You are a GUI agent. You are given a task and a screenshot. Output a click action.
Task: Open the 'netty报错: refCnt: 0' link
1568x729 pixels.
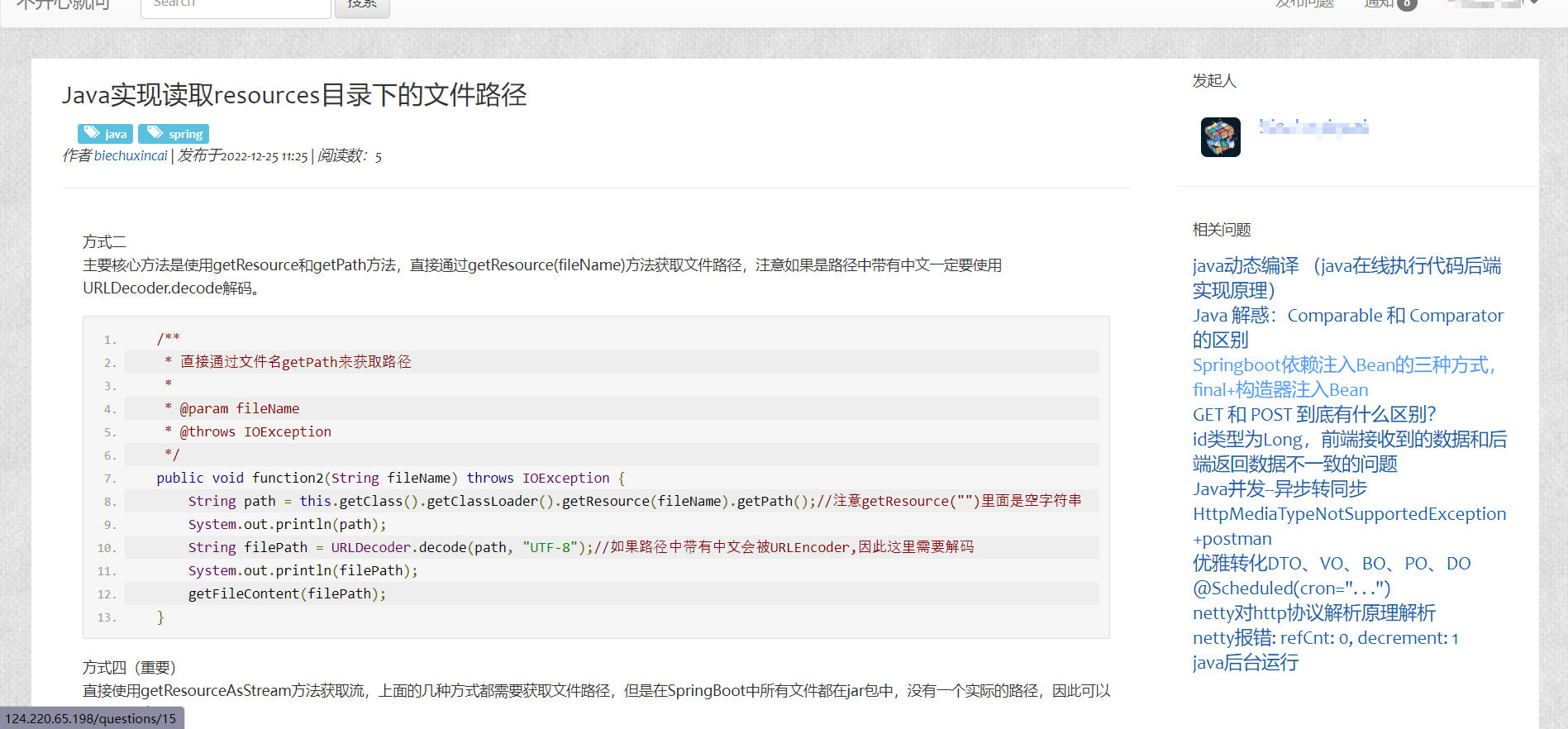coord(1326,637)
